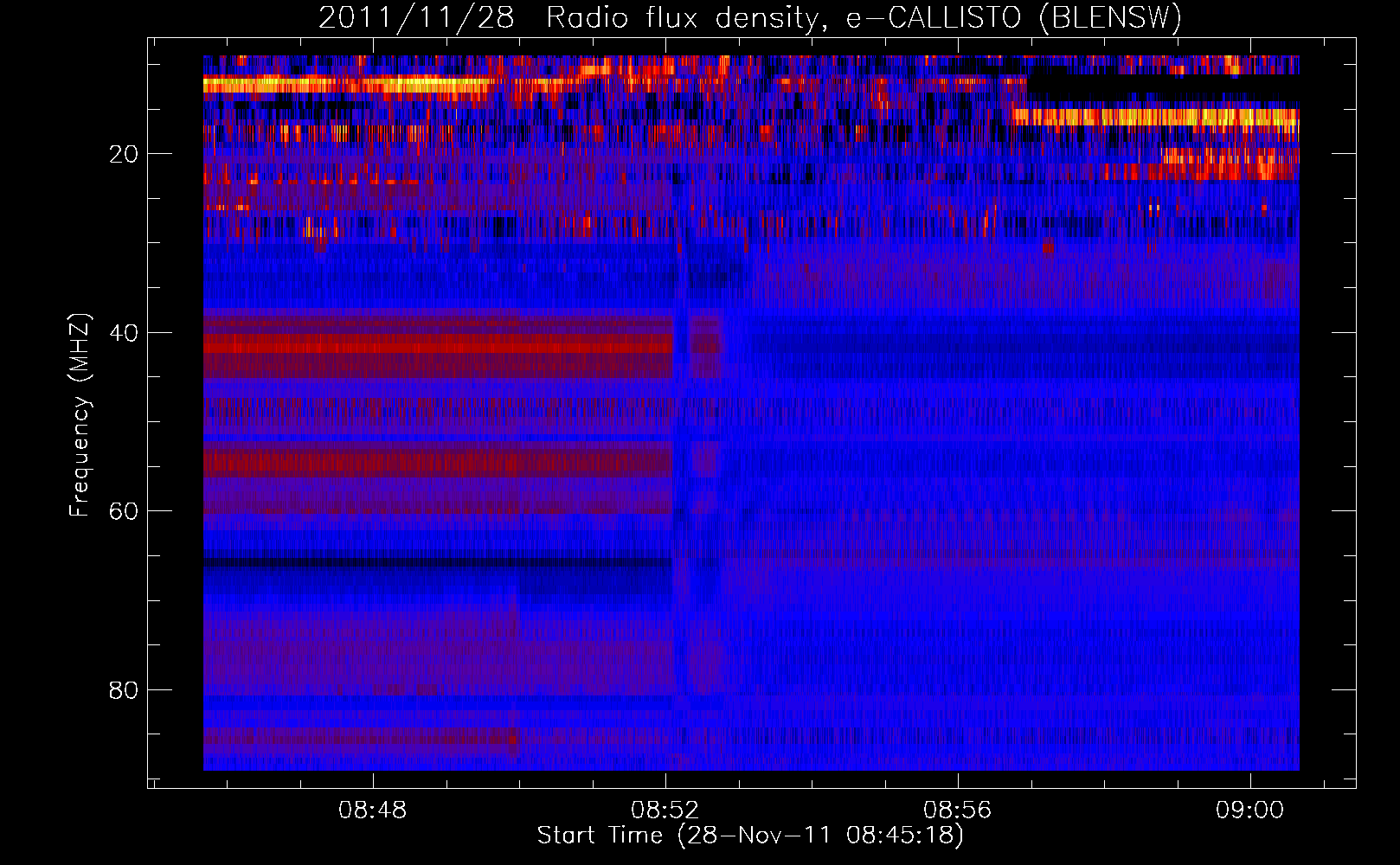Click the 80 frequency tick label
This screenshot has height=865, width=1400.
point(125,690)
